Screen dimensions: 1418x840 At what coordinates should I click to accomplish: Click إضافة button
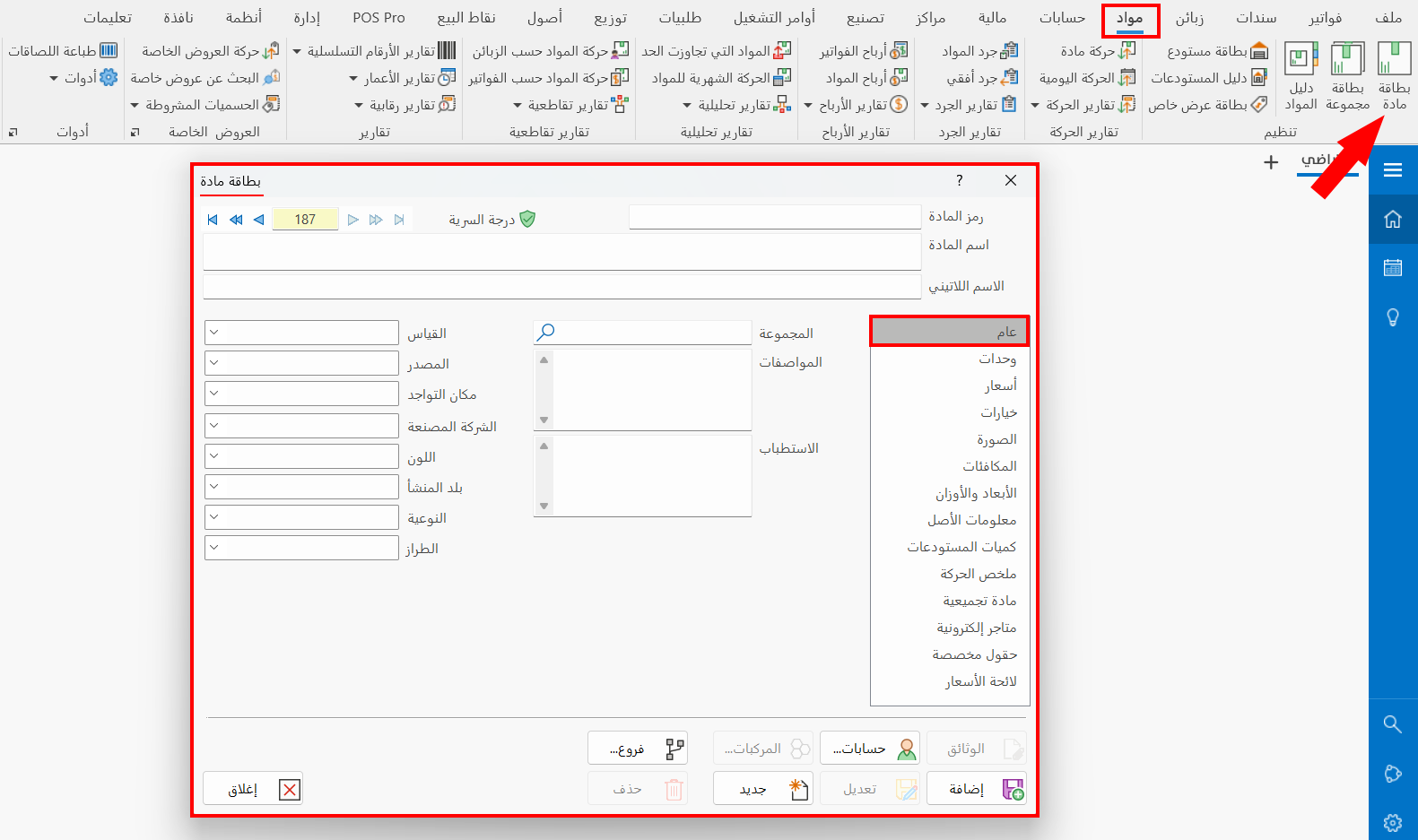[977, 789]
